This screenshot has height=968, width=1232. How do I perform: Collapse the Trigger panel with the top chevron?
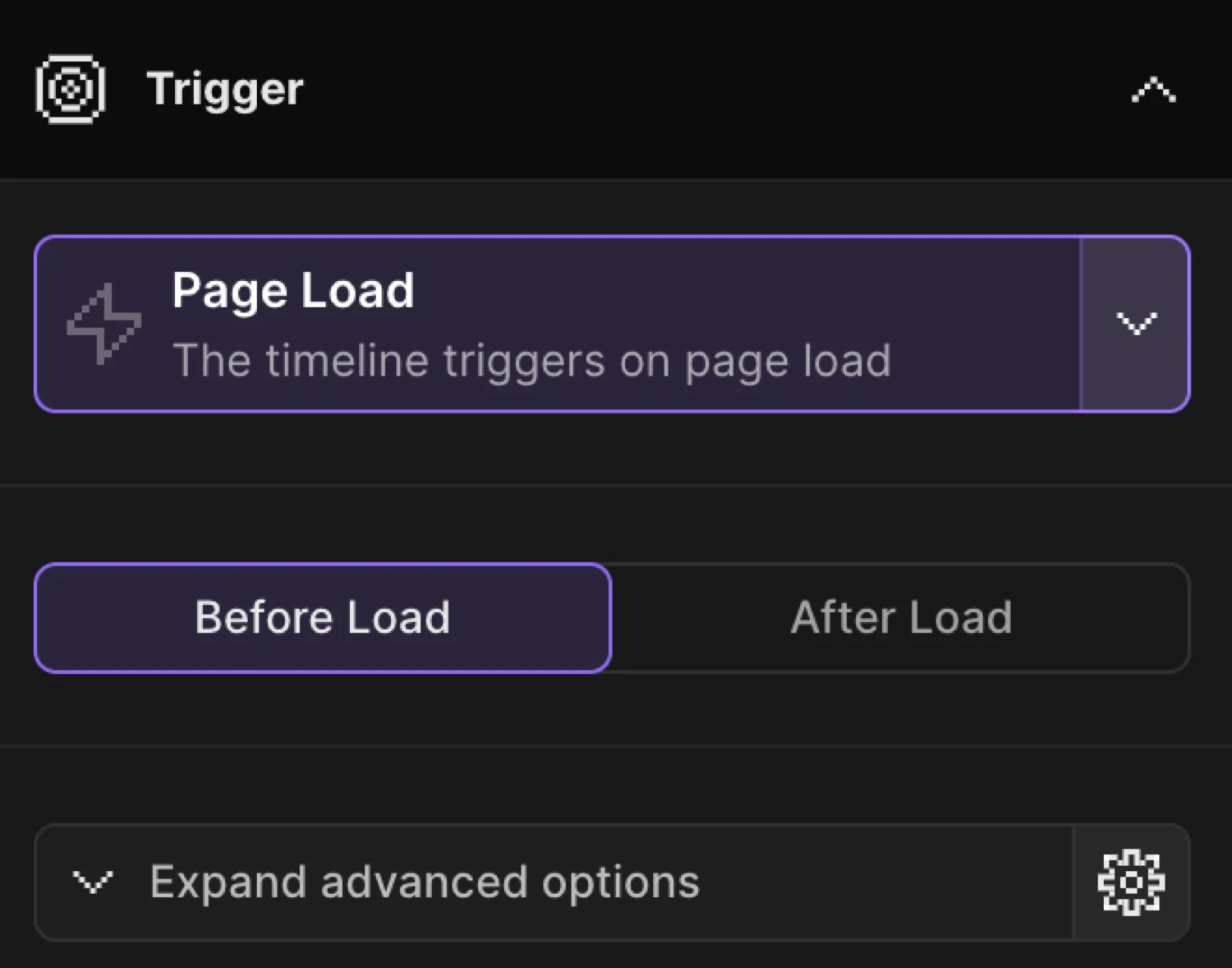pyautogui.click(x=1153, y=90)
